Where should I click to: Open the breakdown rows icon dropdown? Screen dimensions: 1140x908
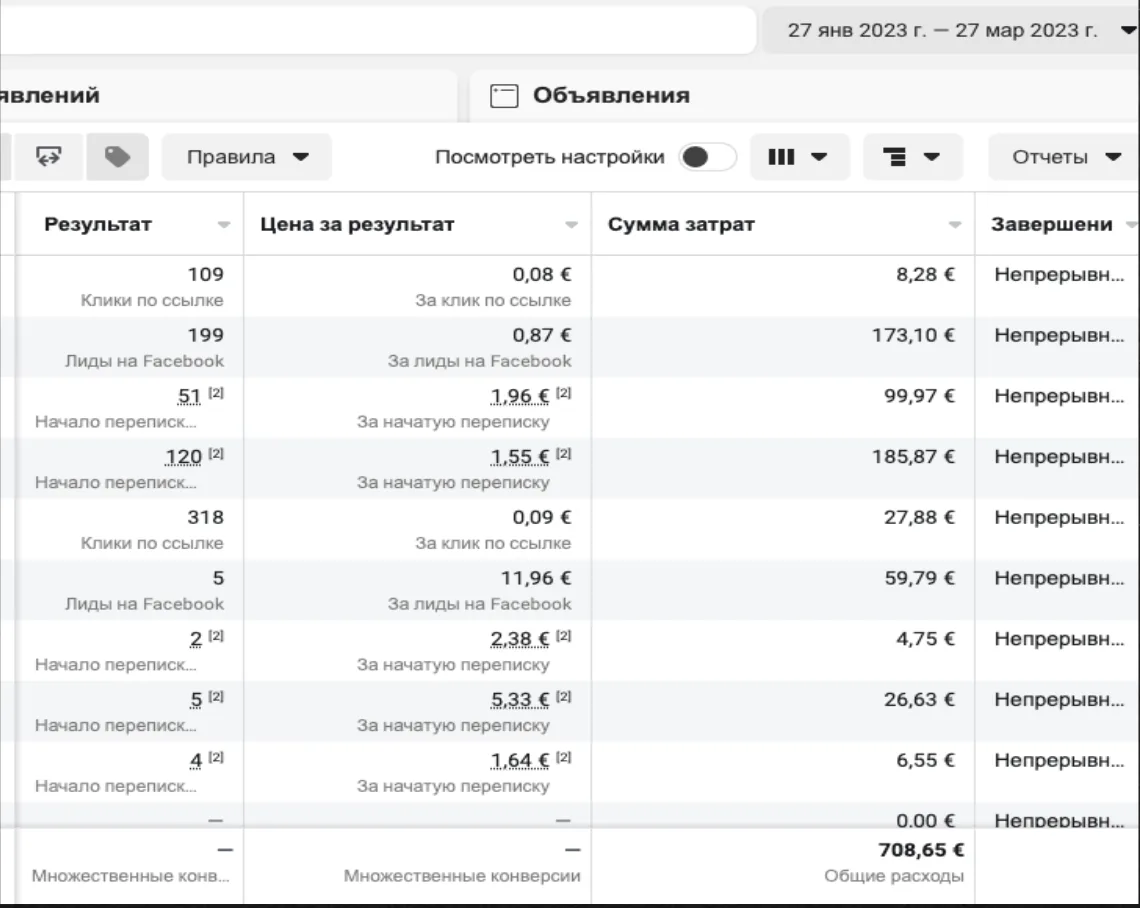[912, 156]
